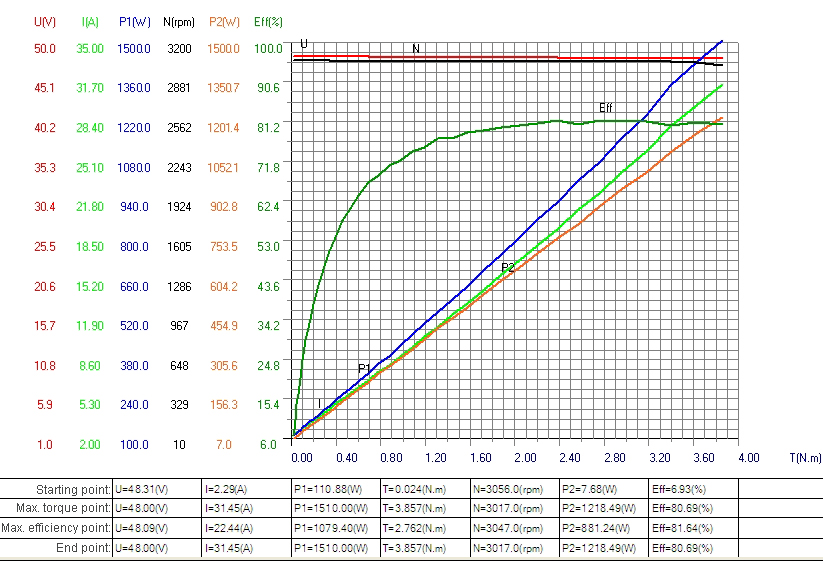Select the Max. torque point row label
The width and height of the screenshot is (823, 562).
62,509
